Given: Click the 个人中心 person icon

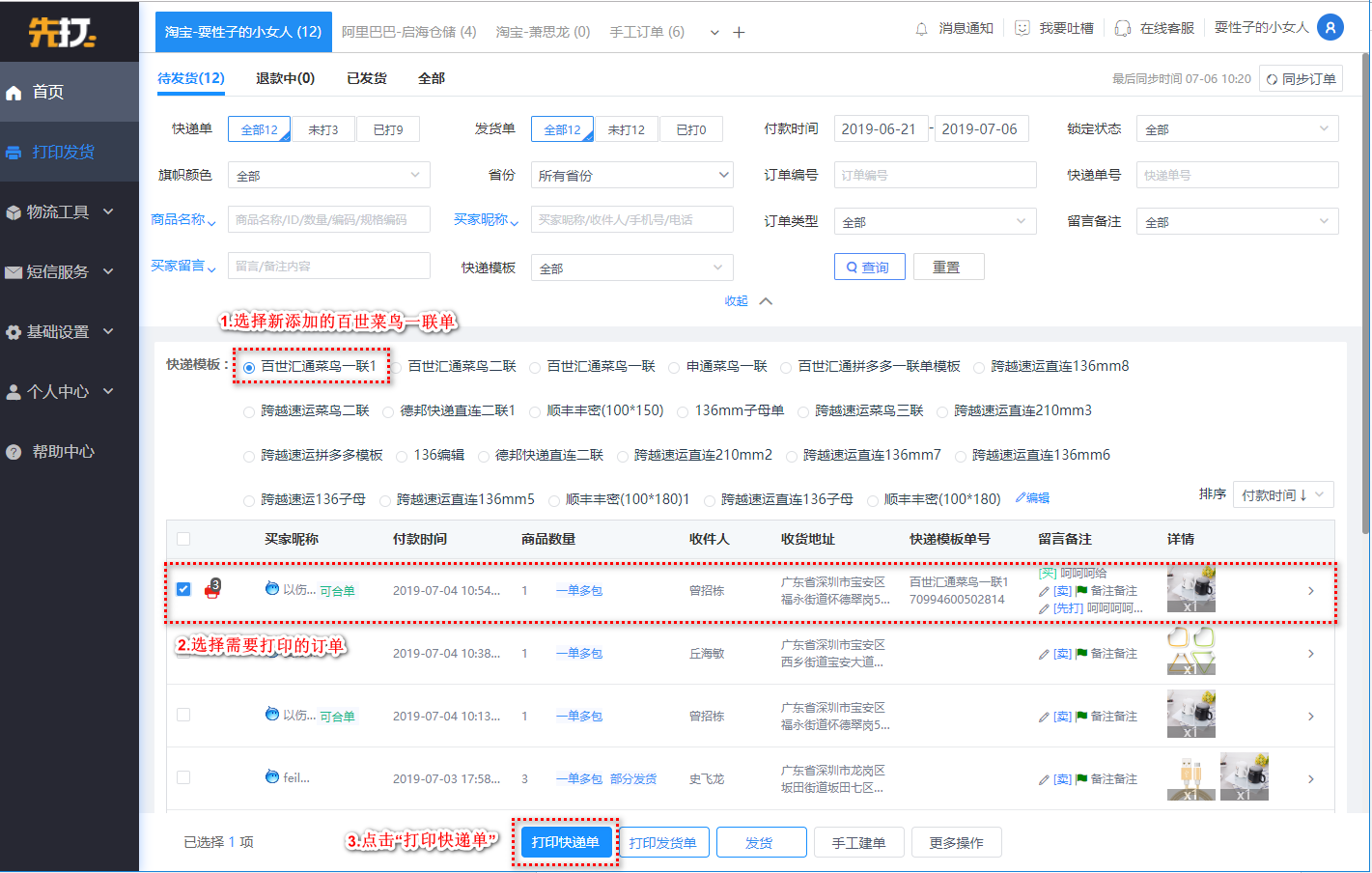Looking at the screenshot, I should point(14,392).
